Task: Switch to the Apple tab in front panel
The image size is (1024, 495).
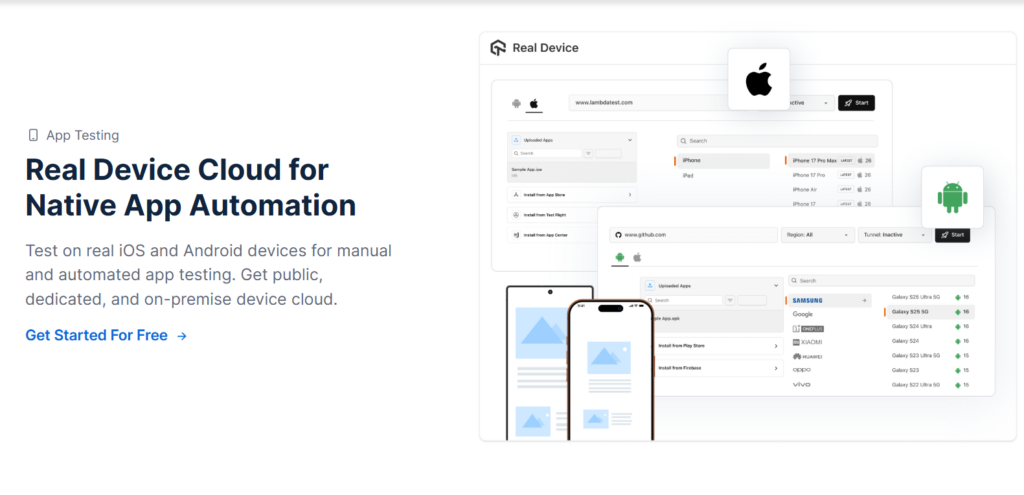Action: 637,257
